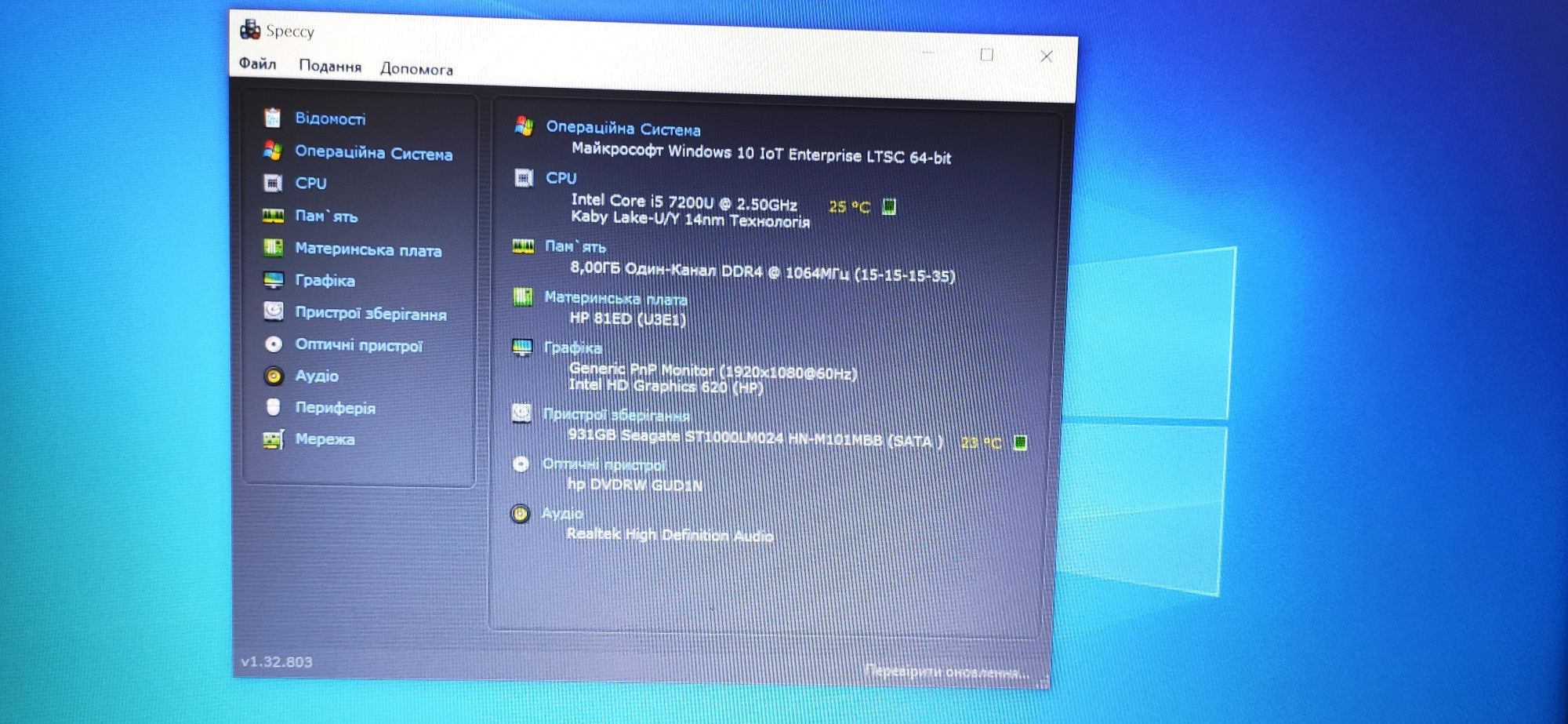Click the CPU temperature 25 °C value
The image size is (1568, 724).
pos(849,207)
